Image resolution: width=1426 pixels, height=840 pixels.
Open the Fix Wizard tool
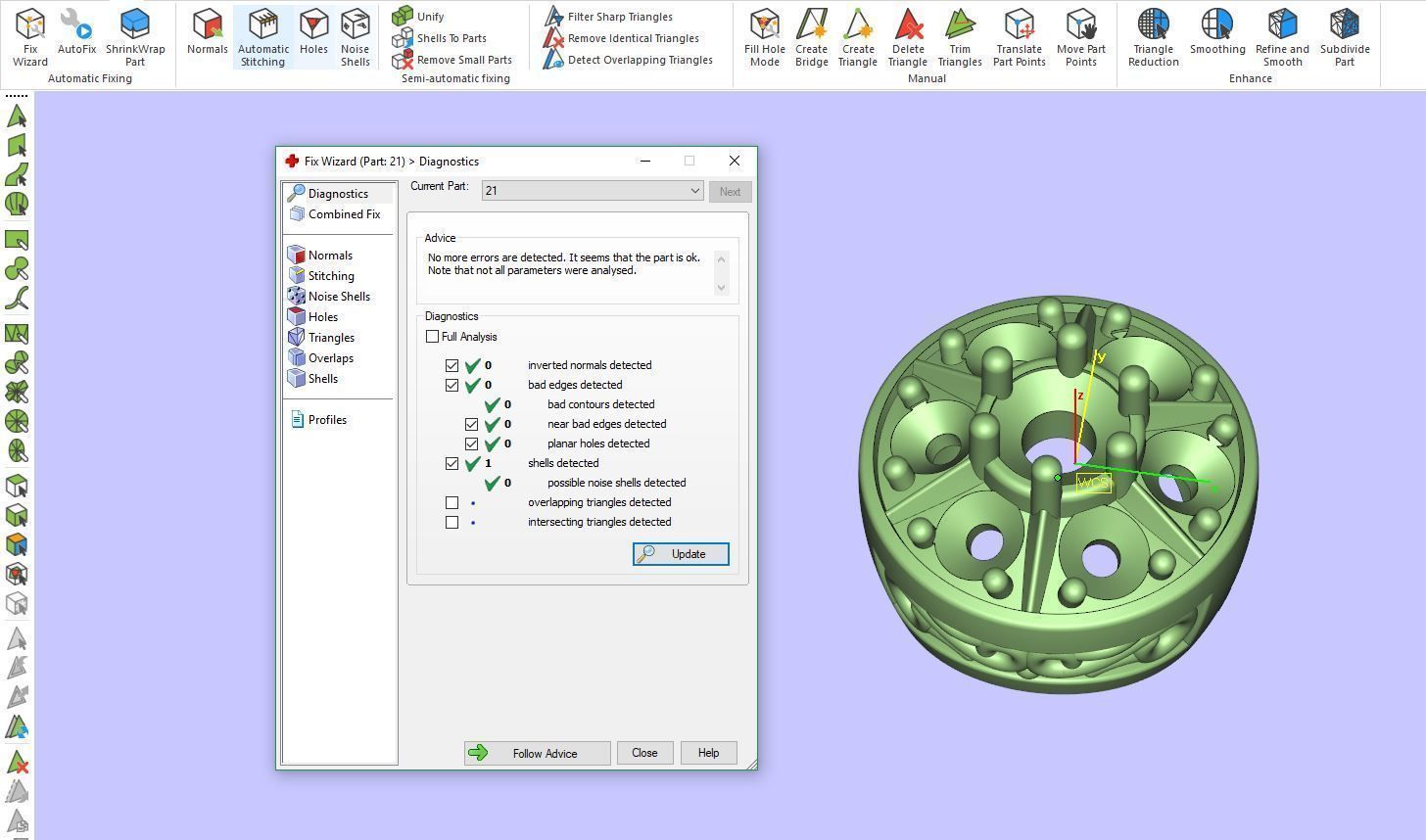[30, 37]
